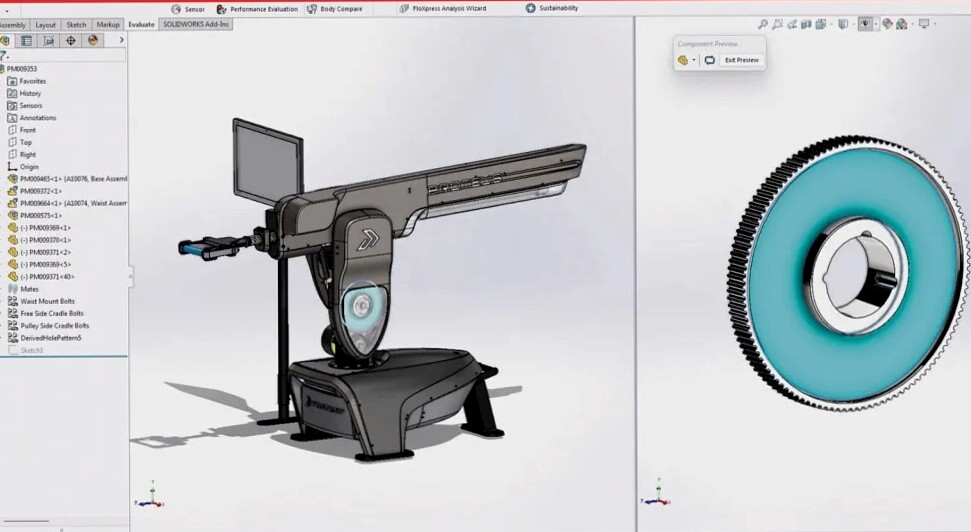
Task: Open the Sensor tool
Action: [x=188, y=9]
